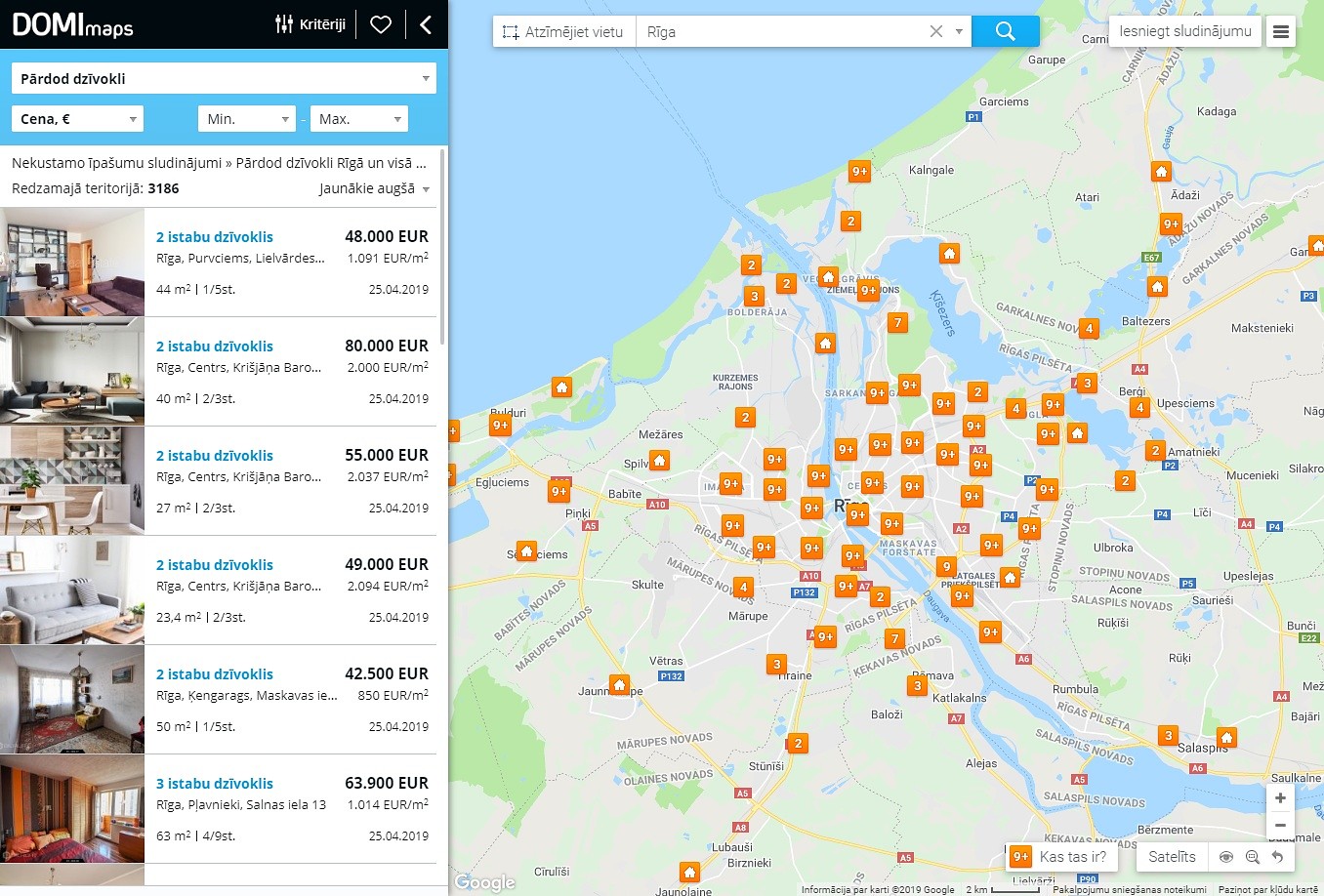This screenshot has width=1324, height=896.
Task: Click the house marker near Spilve
Action: 660,460
